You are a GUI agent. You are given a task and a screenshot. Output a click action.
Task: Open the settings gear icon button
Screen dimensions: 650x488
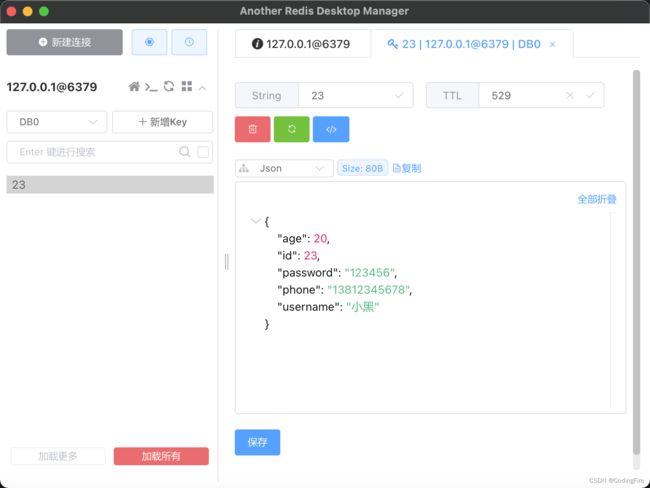pos(149,42)
